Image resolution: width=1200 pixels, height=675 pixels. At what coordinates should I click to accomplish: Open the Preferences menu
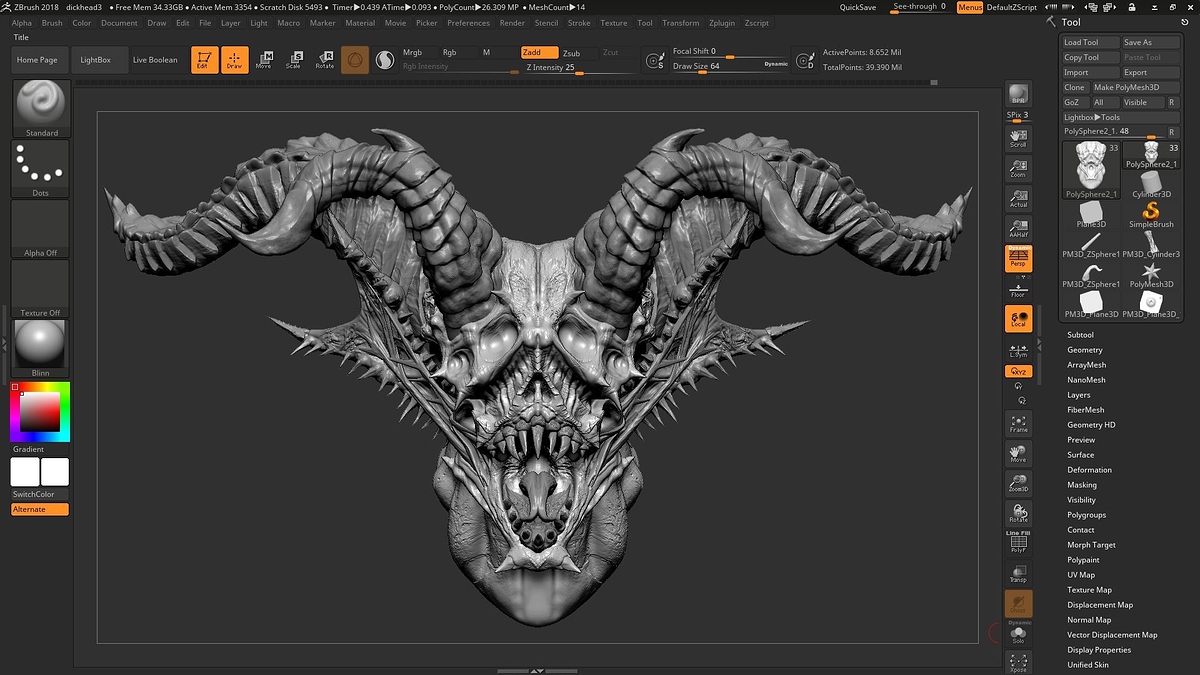click(x=468, y=23)
